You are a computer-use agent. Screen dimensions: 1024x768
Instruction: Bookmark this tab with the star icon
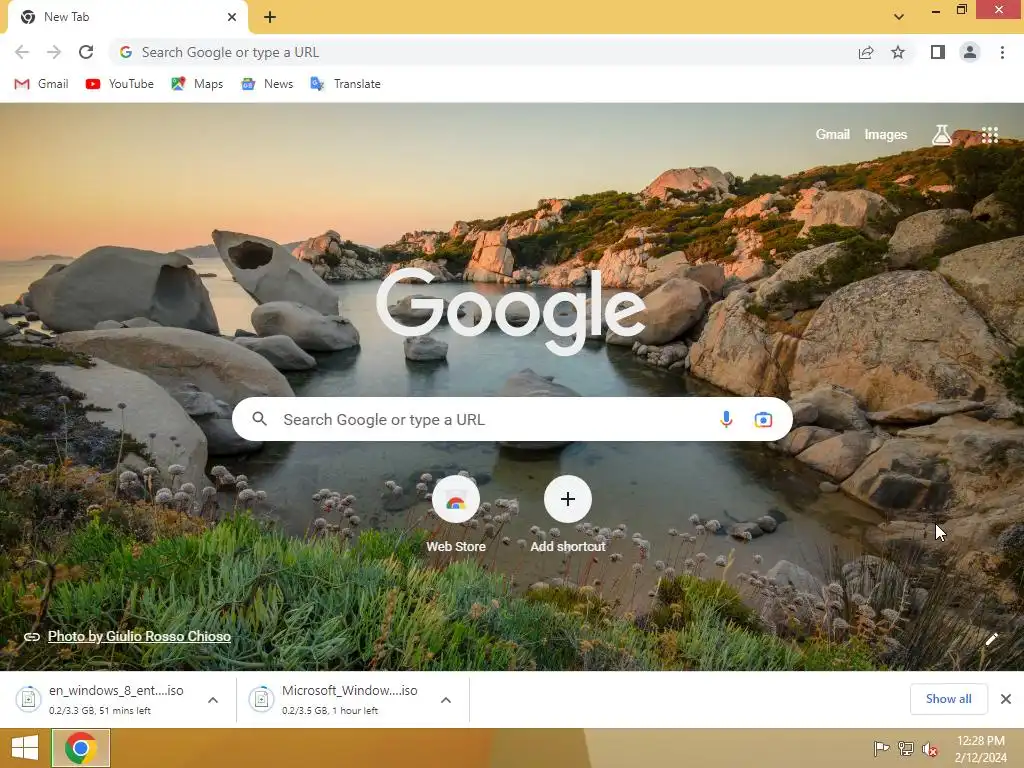tap(898, 52)
